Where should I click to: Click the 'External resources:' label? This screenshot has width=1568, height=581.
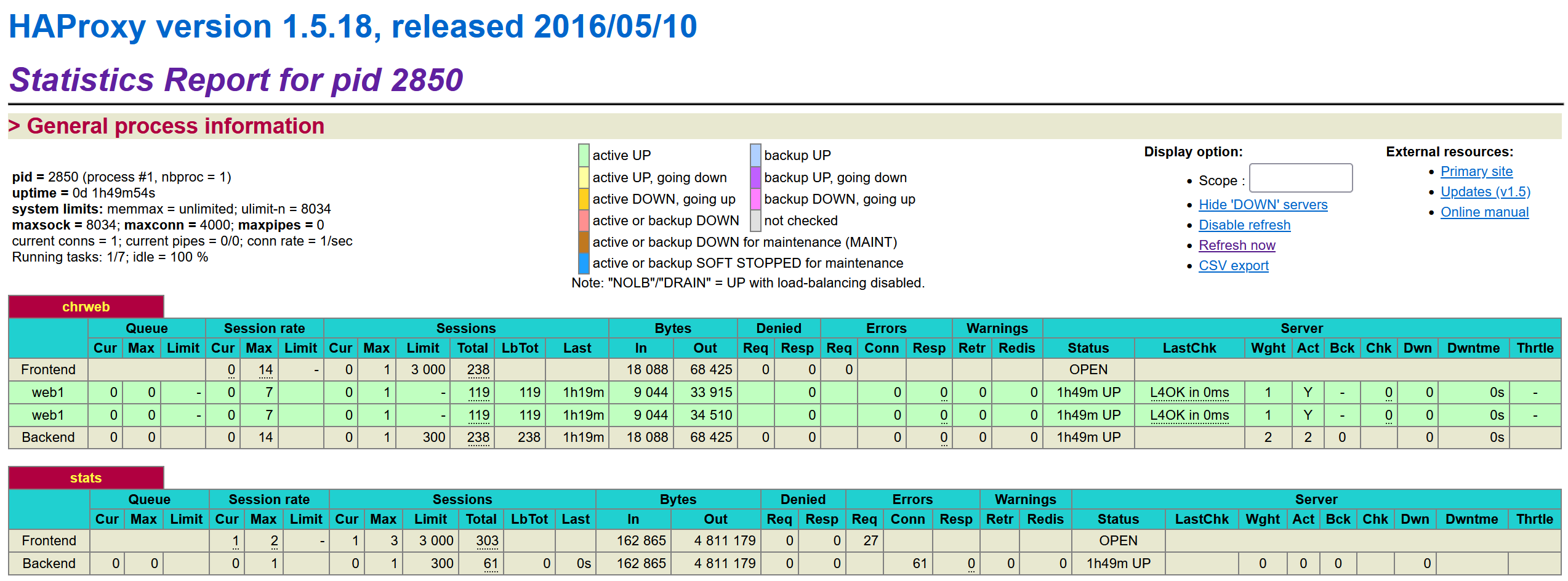point(1449,152)
